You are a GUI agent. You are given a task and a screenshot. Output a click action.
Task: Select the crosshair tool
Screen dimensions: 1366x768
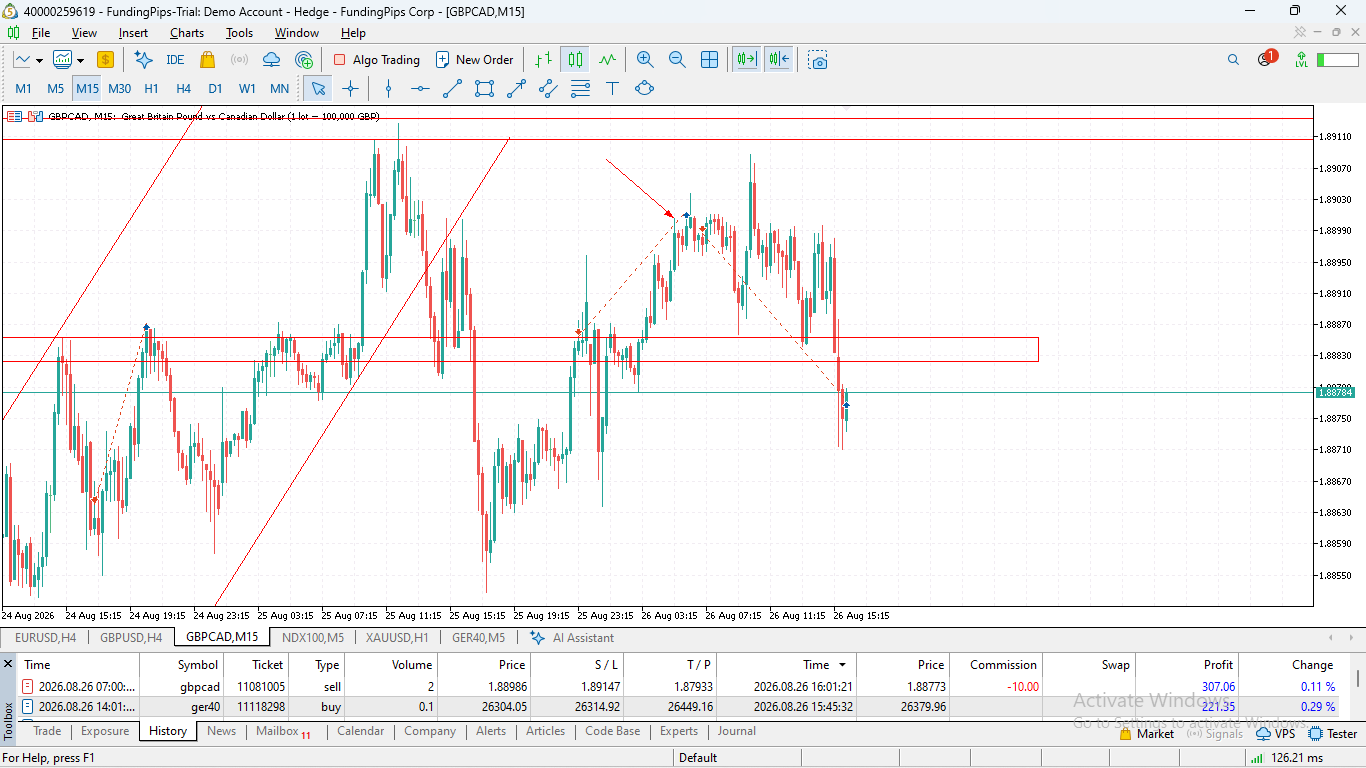350,88
